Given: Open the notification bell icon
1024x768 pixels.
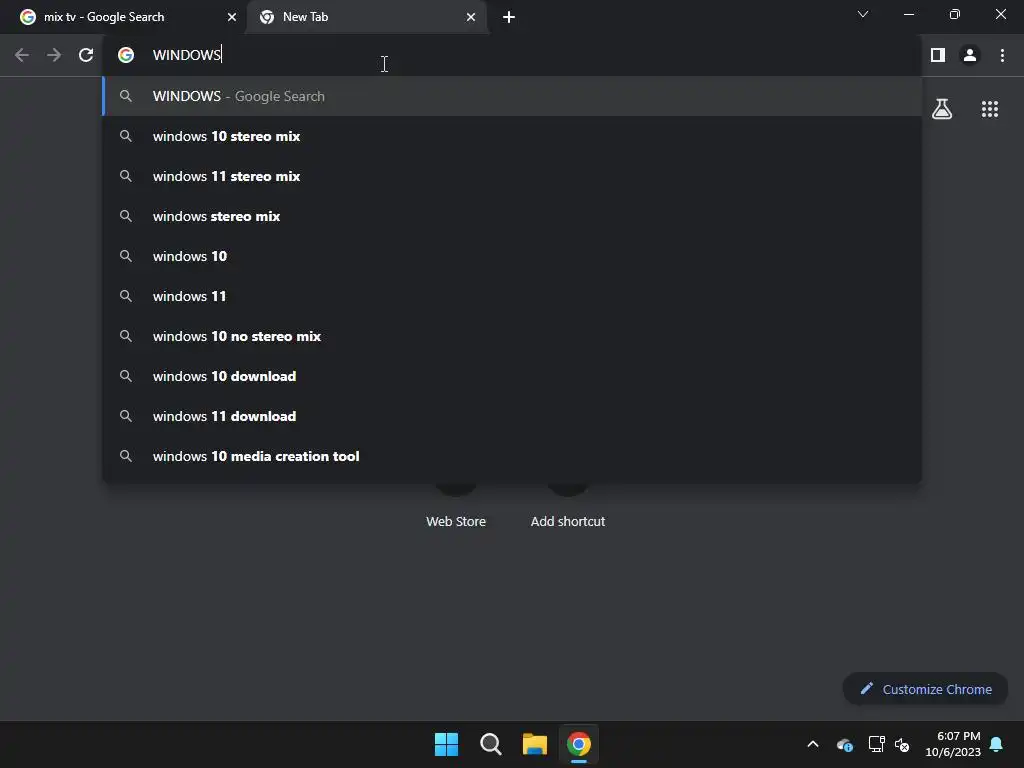Looking at the screenshot, I should (997, 744).
